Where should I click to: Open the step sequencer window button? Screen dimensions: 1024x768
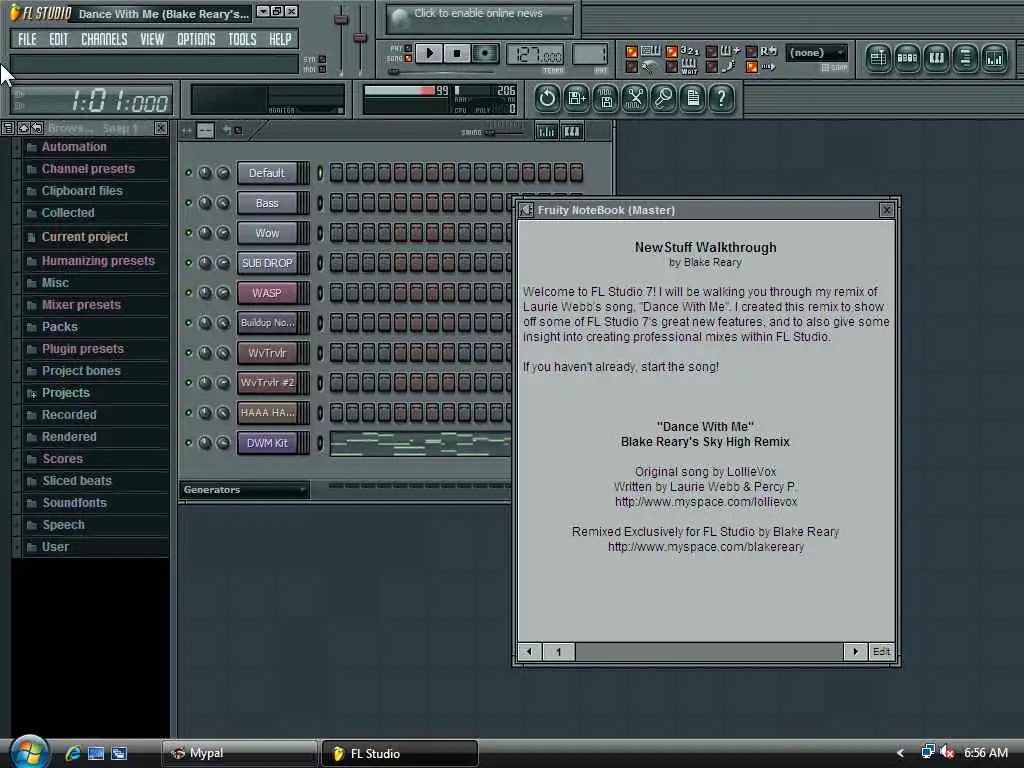[907, 59]
